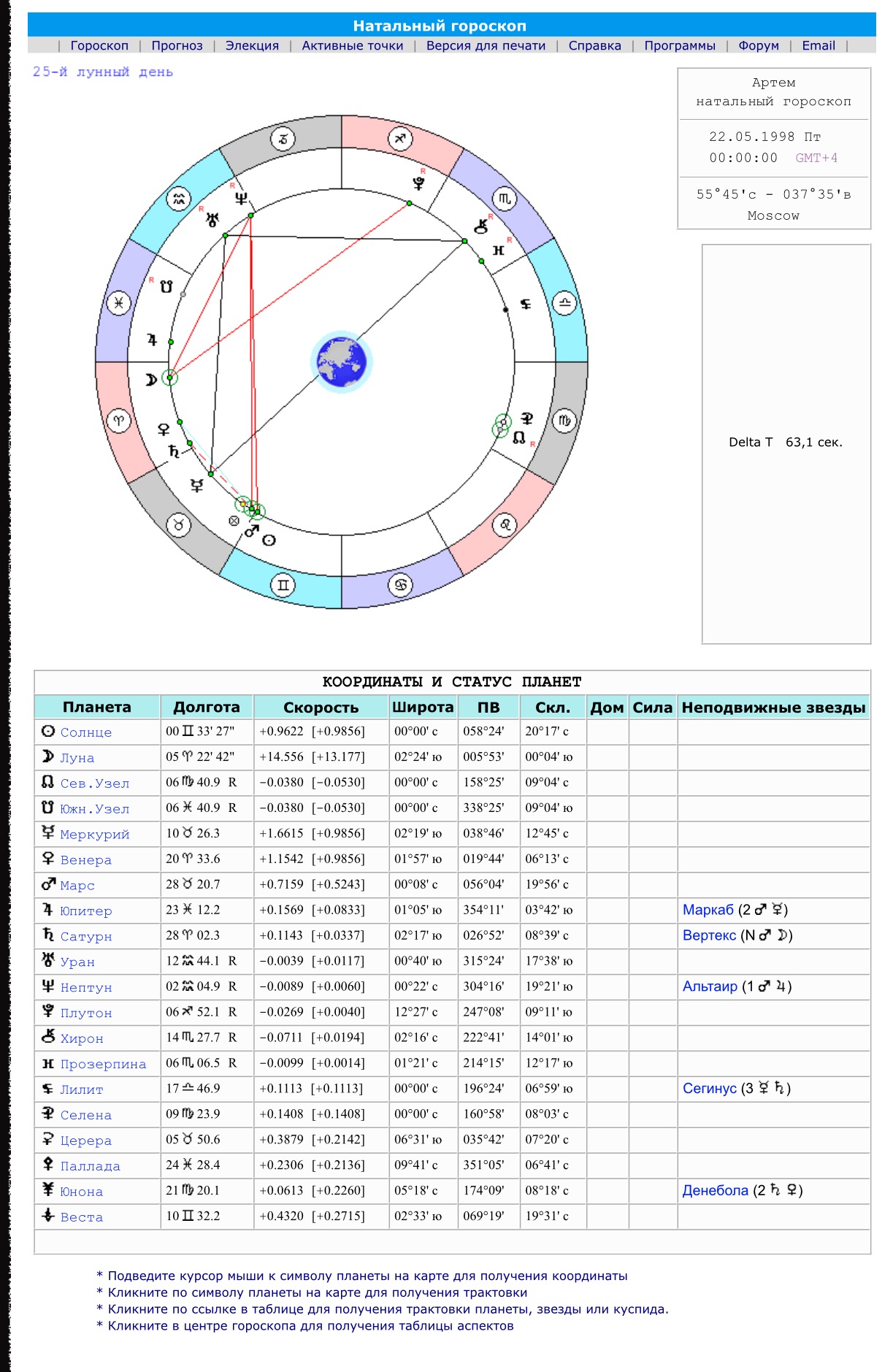893x1372 pixels.
Task: Click the Chiron symbol on the chart
Action: (481, 226)
